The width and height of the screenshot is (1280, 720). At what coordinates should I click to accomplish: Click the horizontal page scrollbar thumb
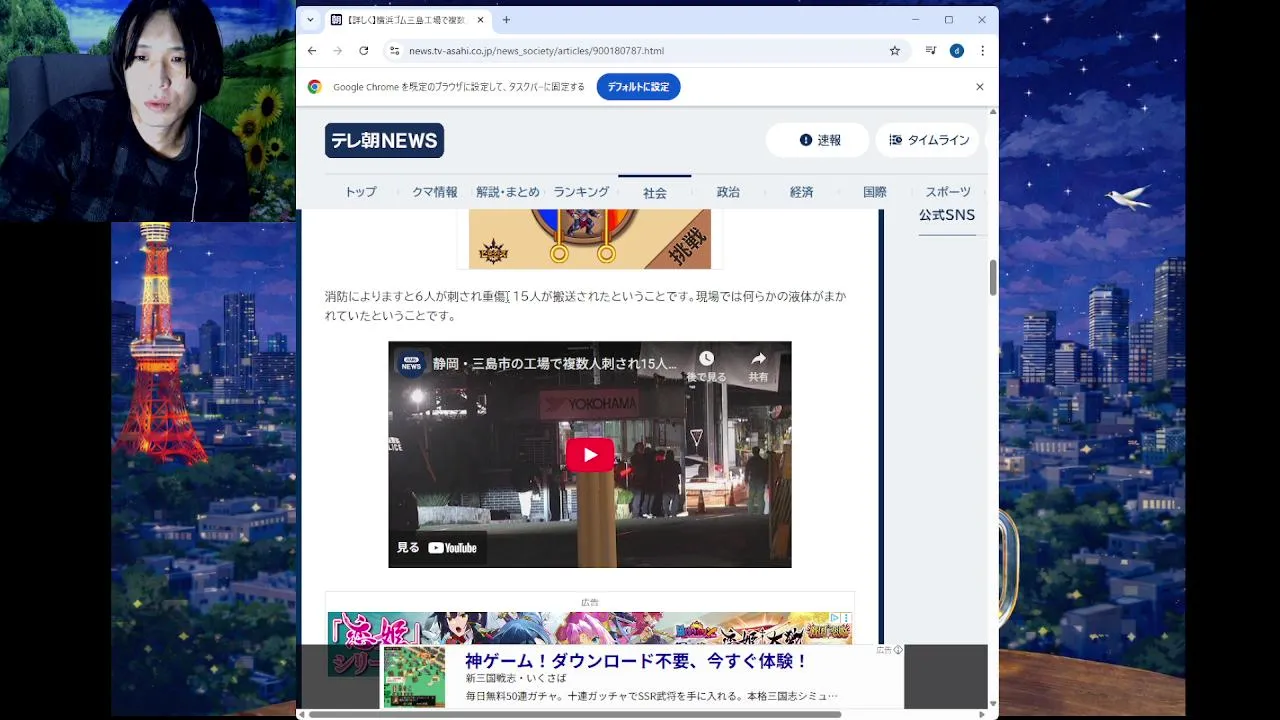click(574, 714)
